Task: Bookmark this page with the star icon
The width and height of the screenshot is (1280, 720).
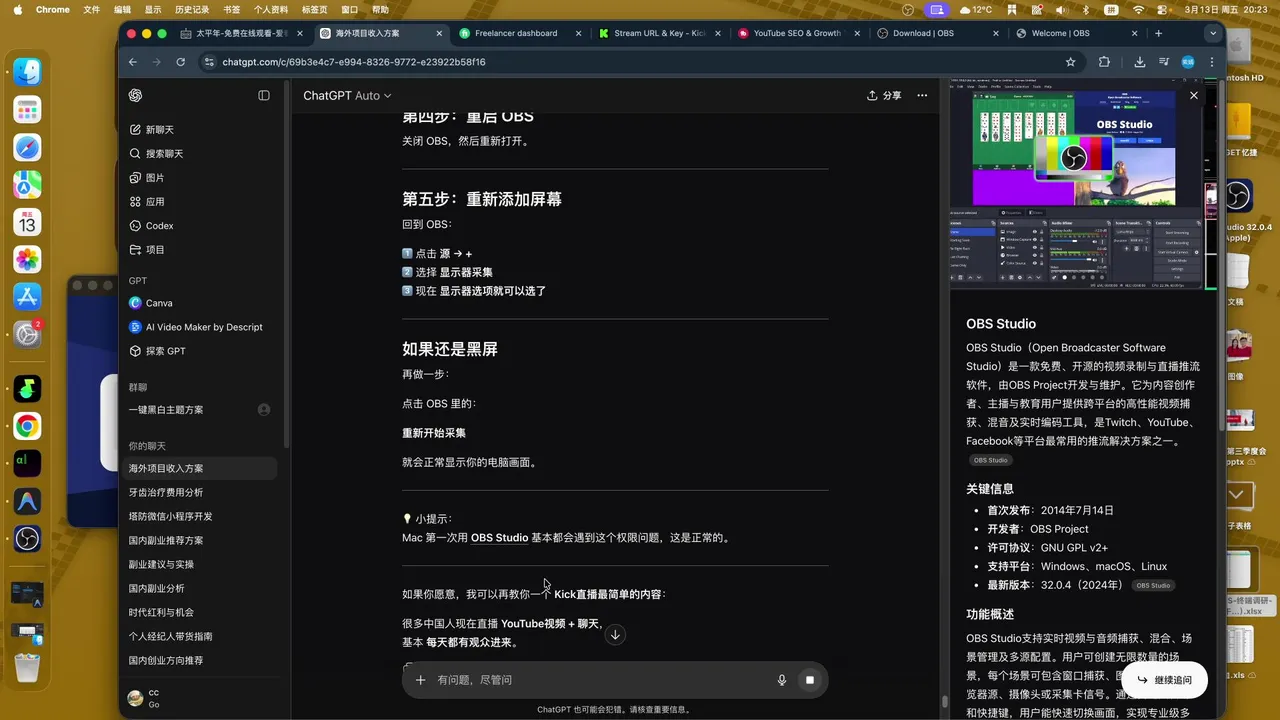Action: (1071, 62)
